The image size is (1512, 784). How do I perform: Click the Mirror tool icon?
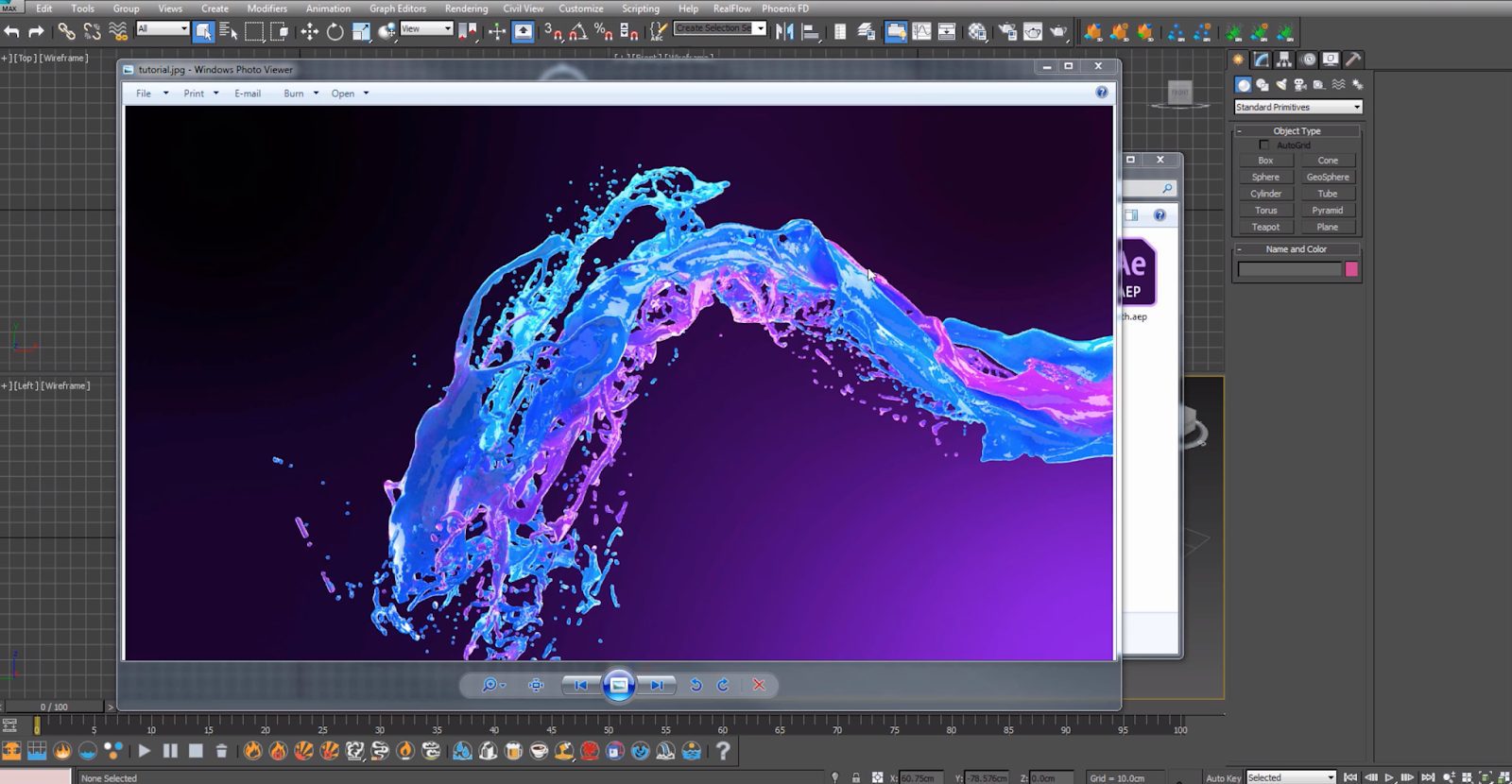[x=784, y=32]
